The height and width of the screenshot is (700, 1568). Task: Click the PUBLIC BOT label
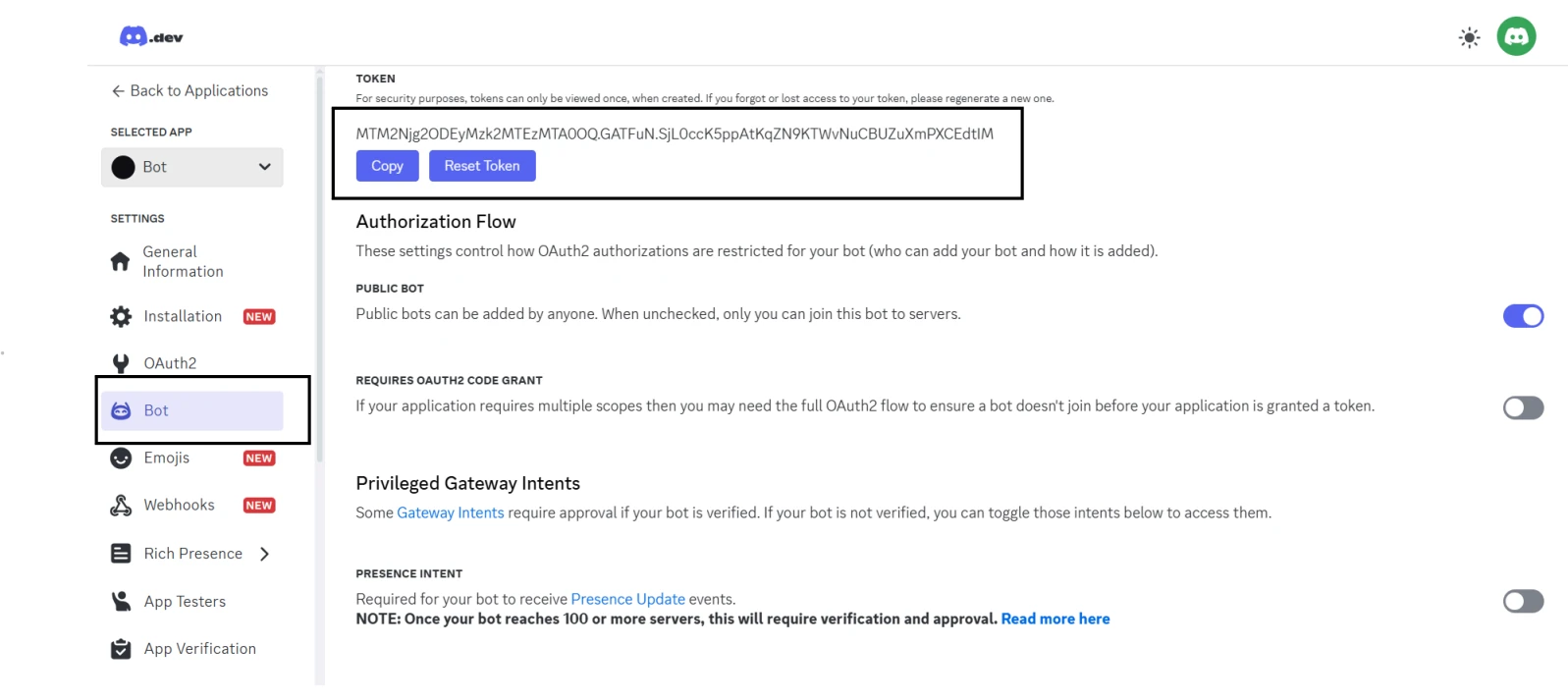390,289
